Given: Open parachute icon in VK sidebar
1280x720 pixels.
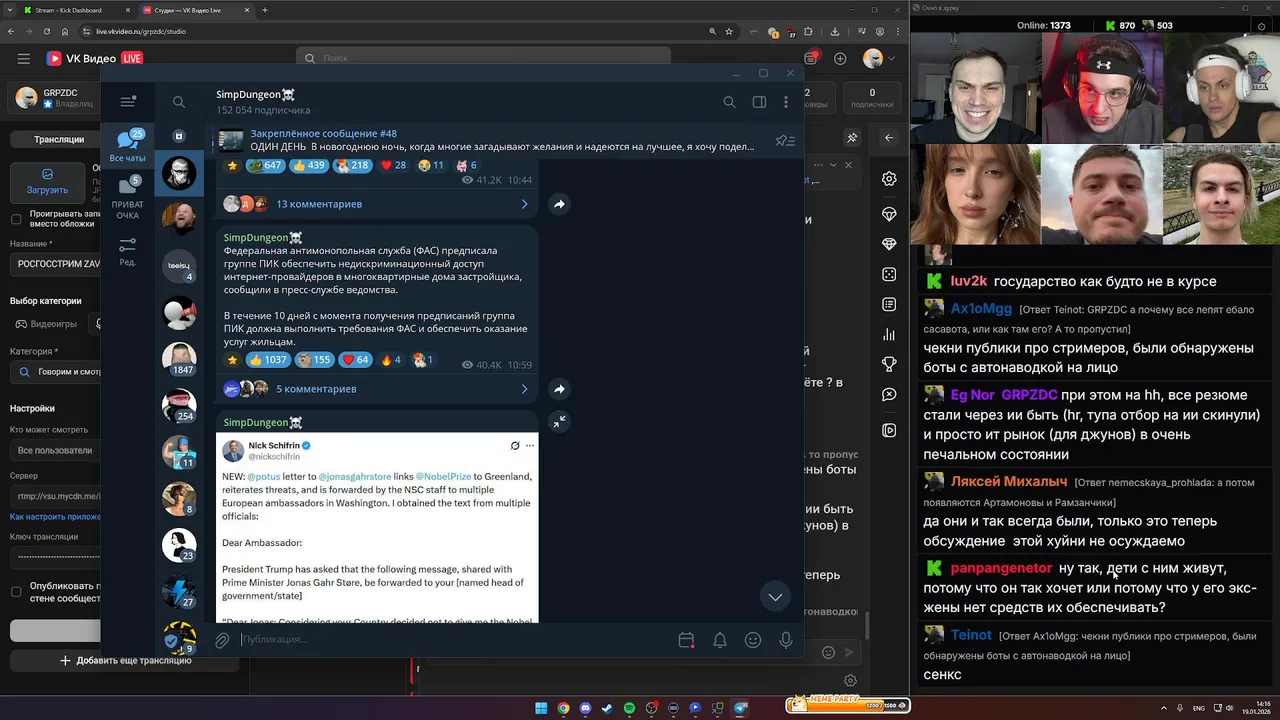Looking at the screenshot, I should (x=889, y=215).
